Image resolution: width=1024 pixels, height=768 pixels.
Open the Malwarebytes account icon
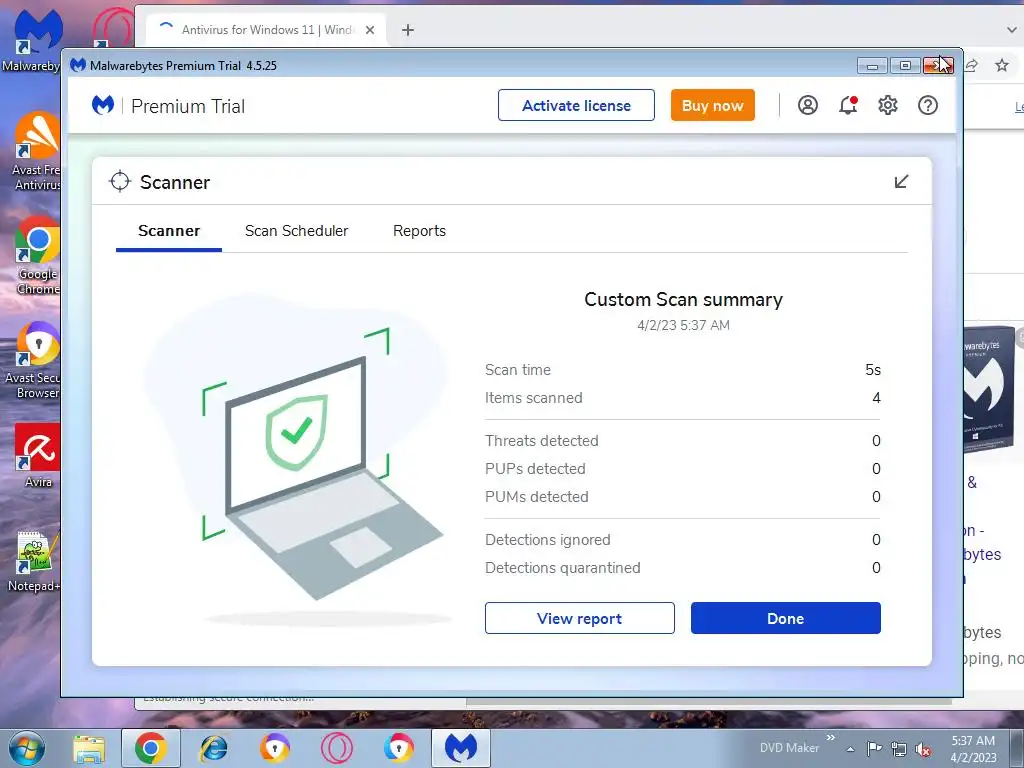tap(808, 105)
